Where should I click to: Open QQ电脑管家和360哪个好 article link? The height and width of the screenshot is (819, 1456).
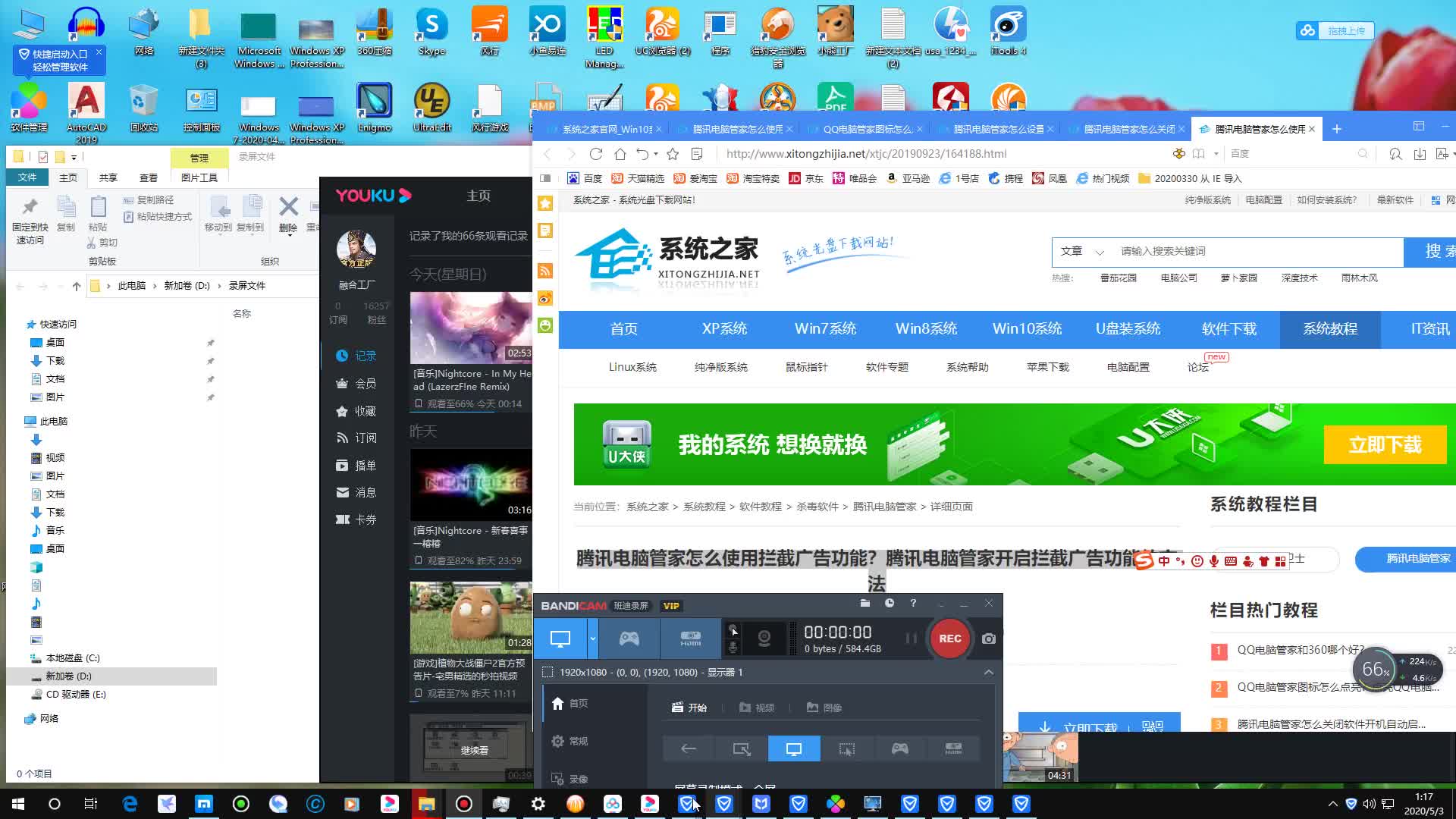point(1301,650)
